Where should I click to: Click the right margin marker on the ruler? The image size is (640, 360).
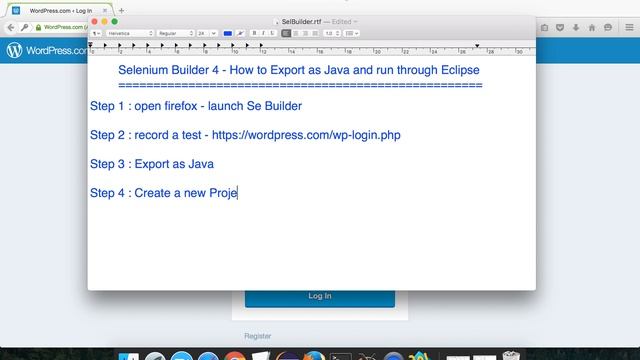pyautogui.click(x=477, y=46)
